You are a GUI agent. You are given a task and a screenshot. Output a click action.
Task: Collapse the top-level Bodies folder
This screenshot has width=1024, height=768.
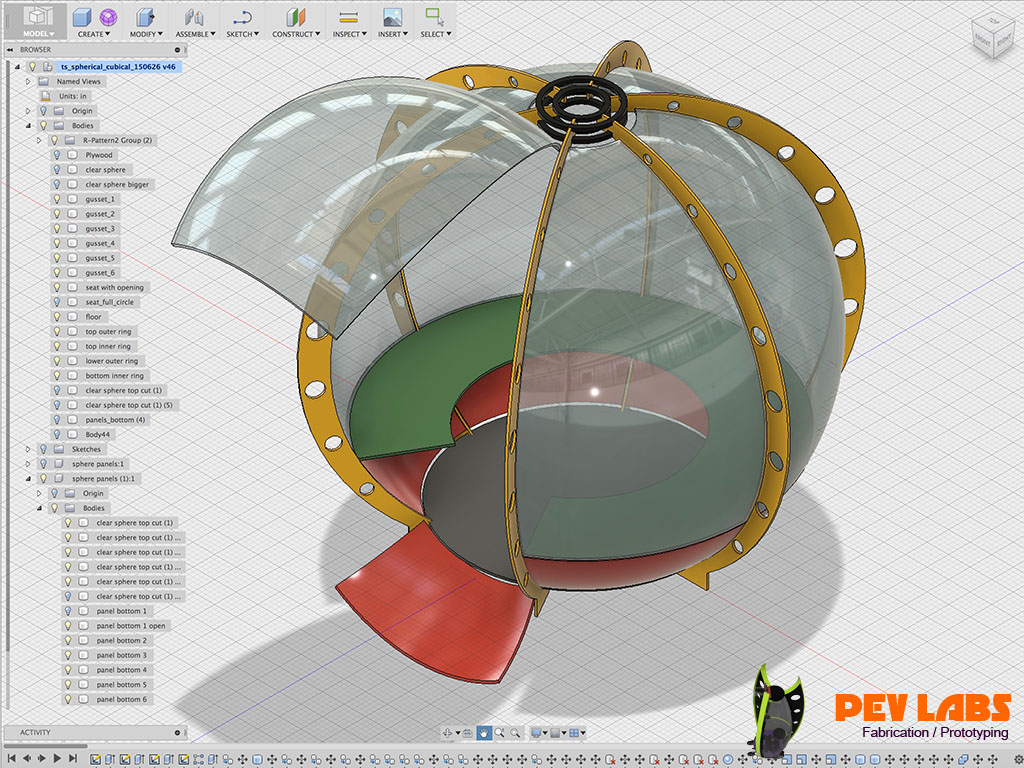29,126
